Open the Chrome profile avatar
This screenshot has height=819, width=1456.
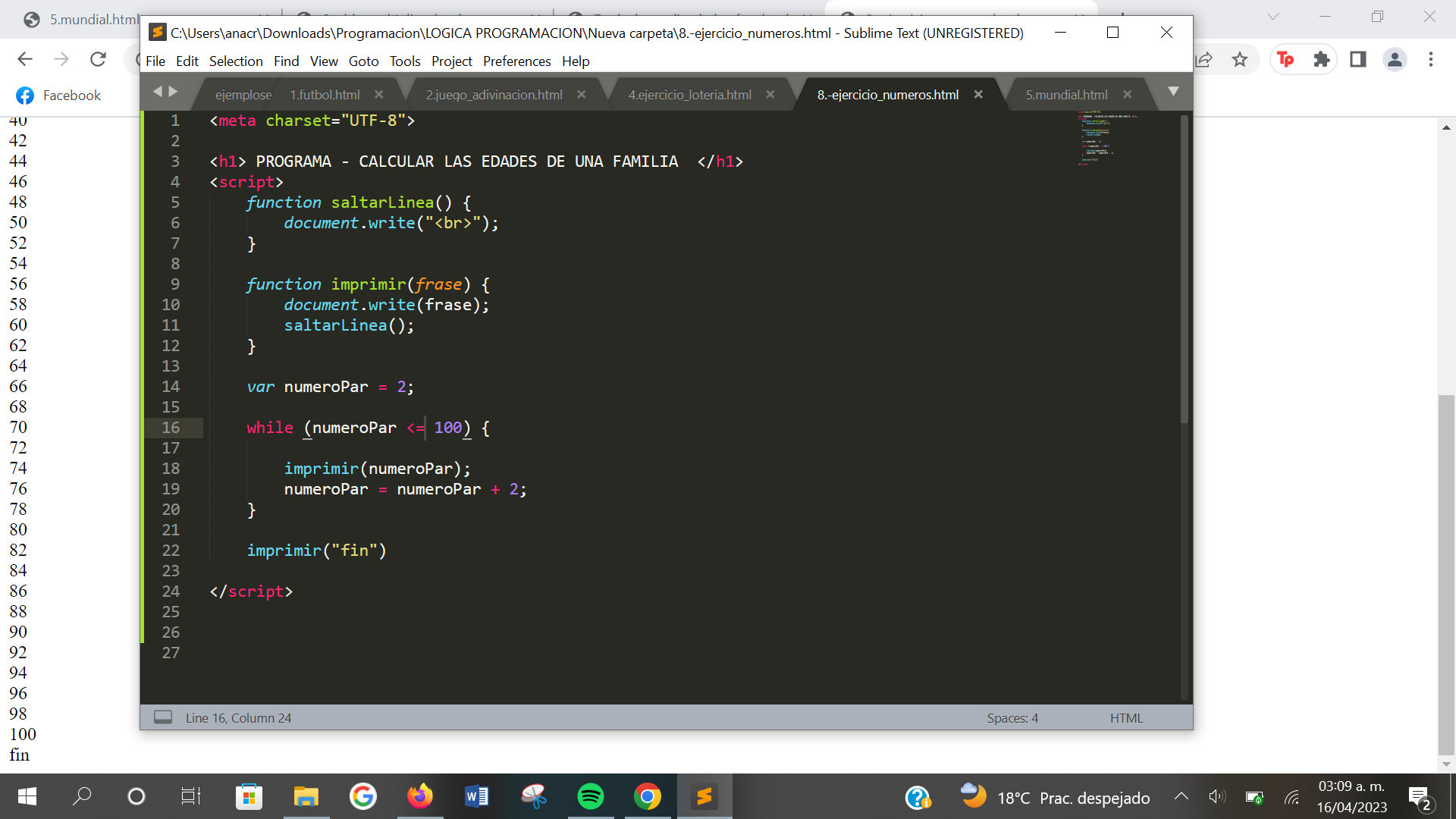[1395, 59]
